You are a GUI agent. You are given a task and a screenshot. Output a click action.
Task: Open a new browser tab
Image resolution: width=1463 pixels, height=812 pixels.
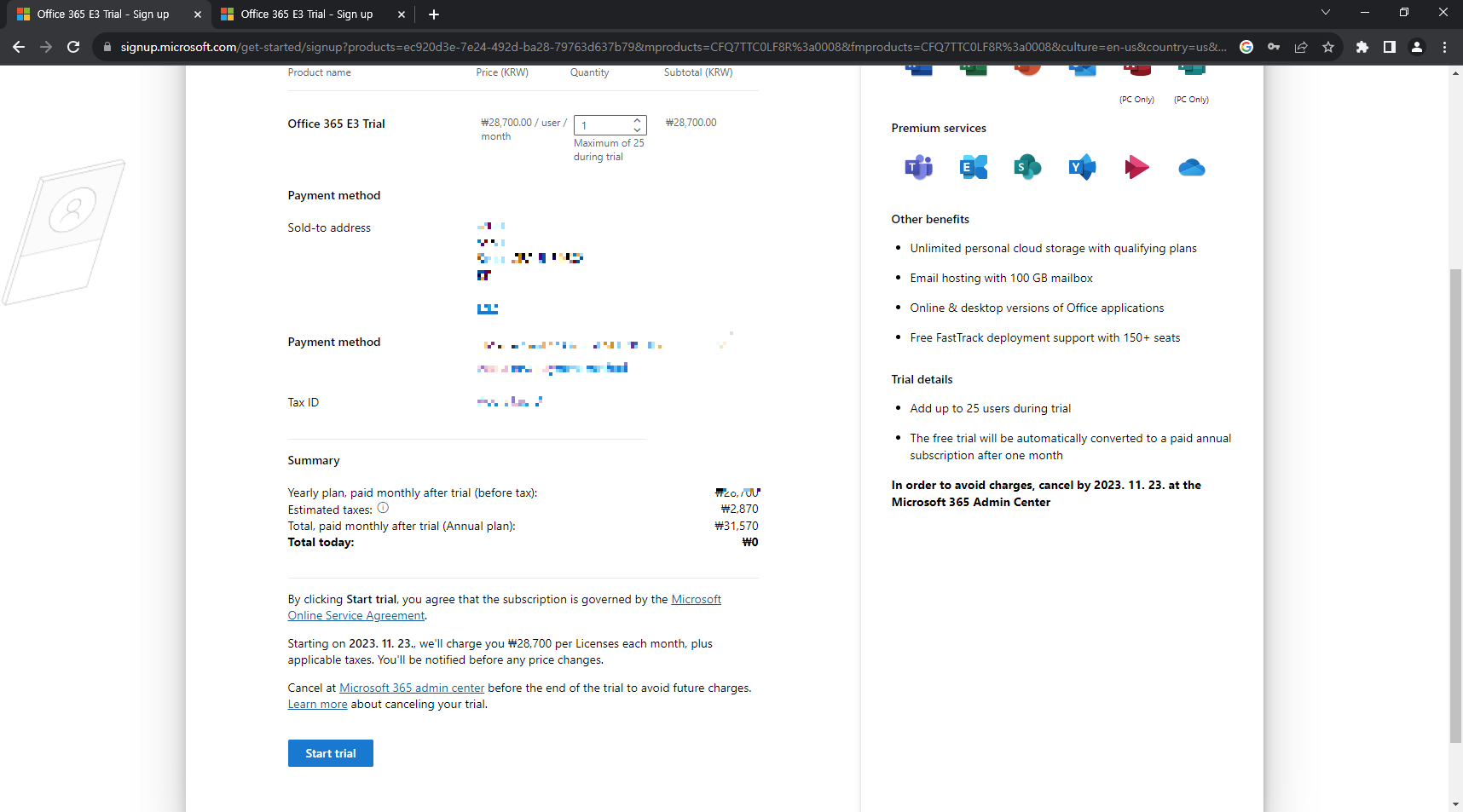[x=434, y=14]
